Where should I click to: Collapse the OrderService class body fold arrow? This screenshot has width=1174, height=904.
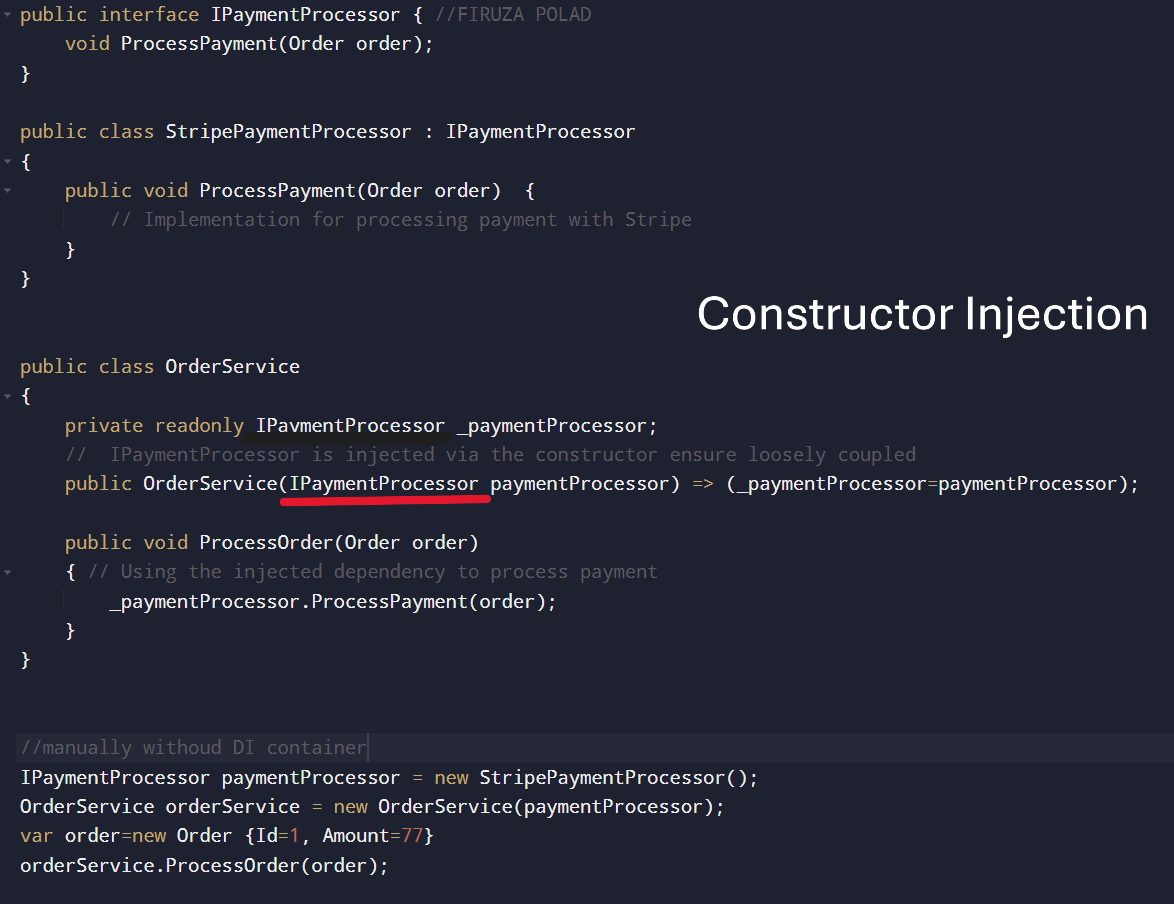tap(7, 395)
